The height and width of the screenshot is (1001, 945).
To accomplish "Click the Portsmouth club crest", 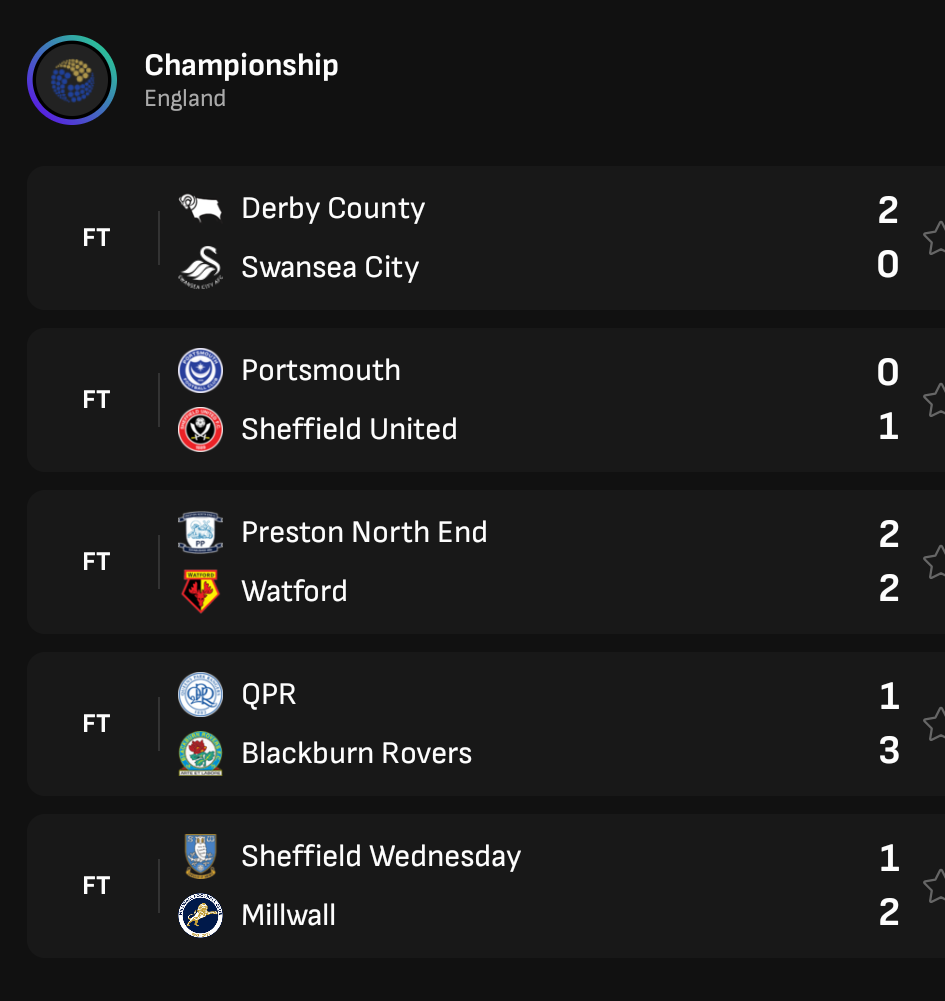I will [200, 371].
